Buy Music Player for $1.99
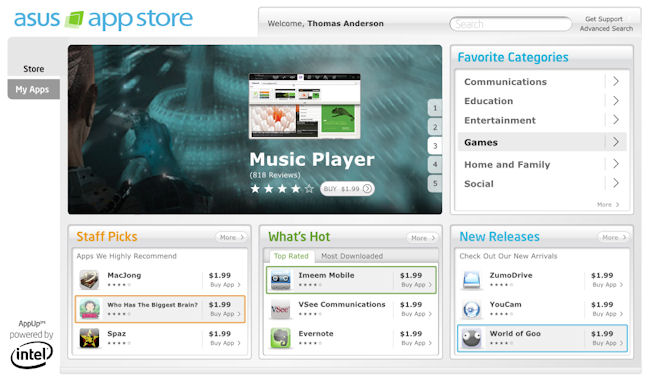 tap(347, 189)
